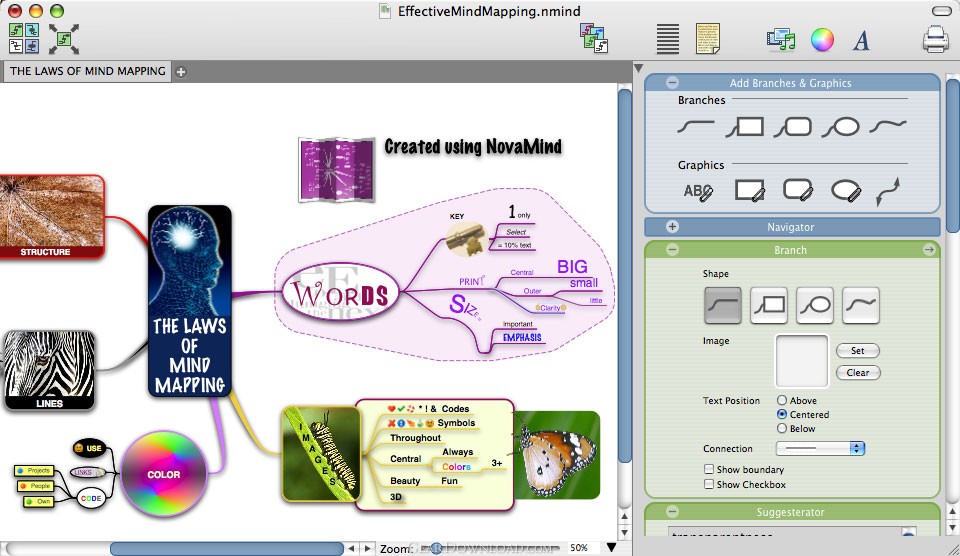Open the Connection style dropdown
The height and width of the screenshot is (556, 960).
[x=820, y=448]
